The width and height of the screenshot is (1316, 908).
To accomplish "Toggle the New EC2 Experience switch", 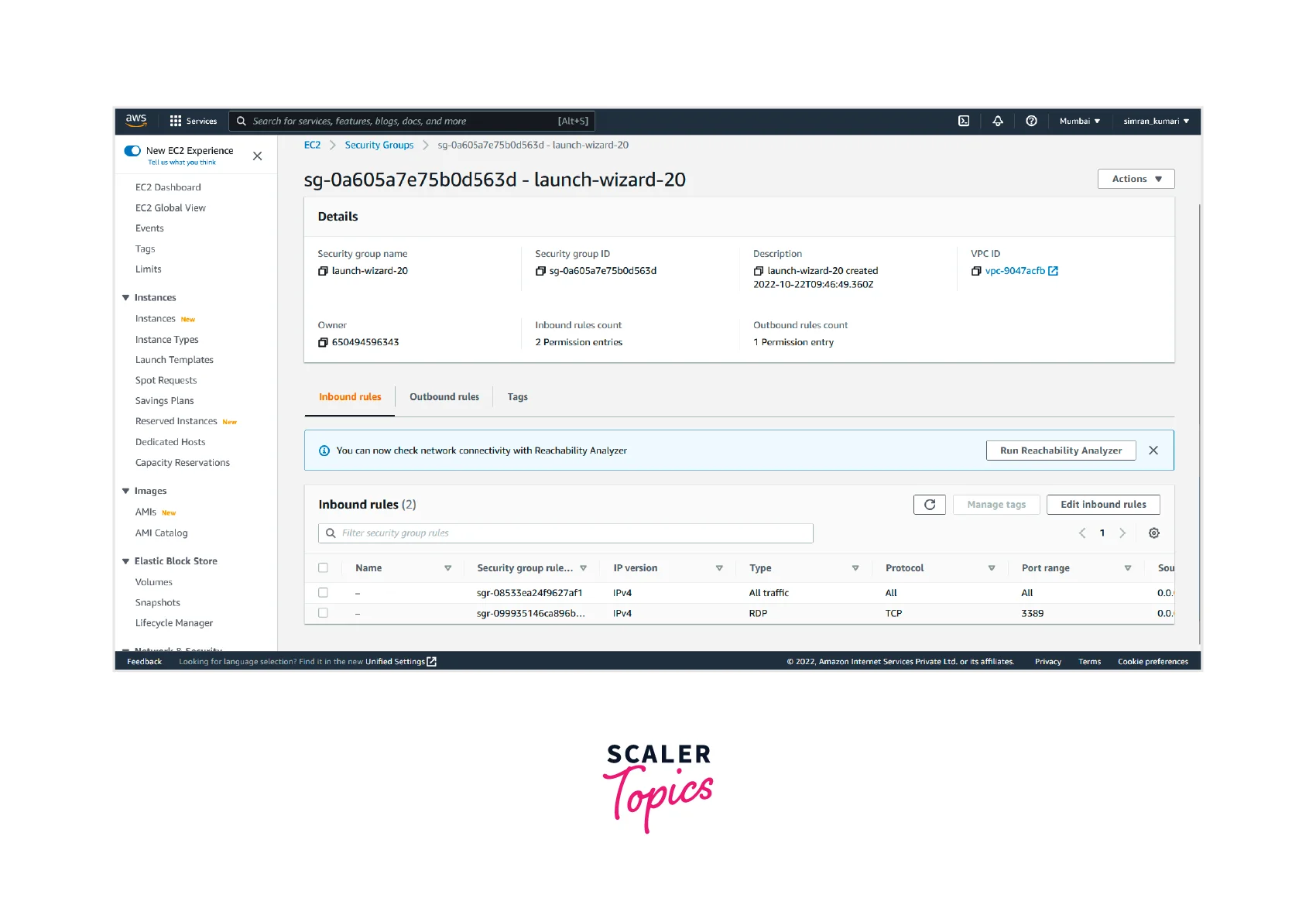I will tap(132, 151).
